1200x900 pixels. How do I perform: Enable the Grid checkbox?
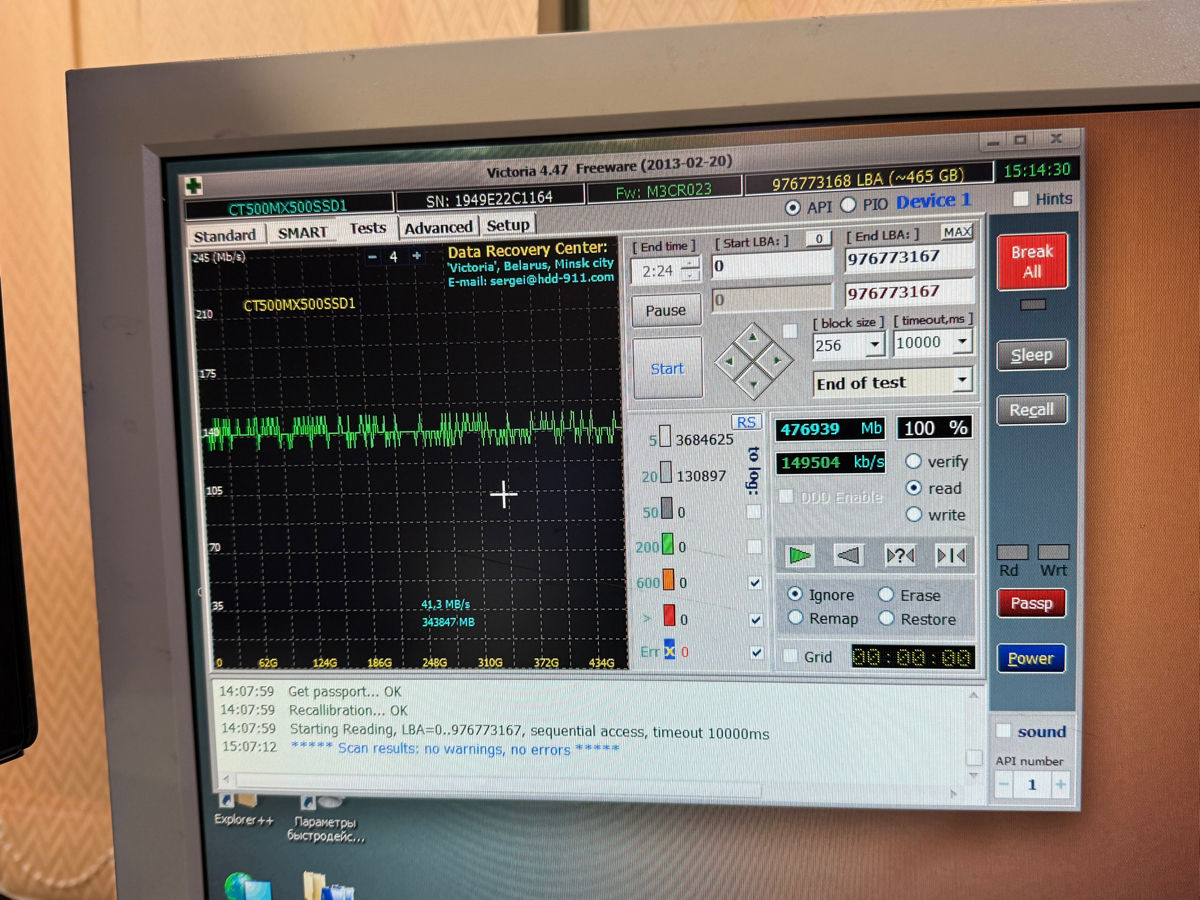pyautogui.click(x=791, y=656)
